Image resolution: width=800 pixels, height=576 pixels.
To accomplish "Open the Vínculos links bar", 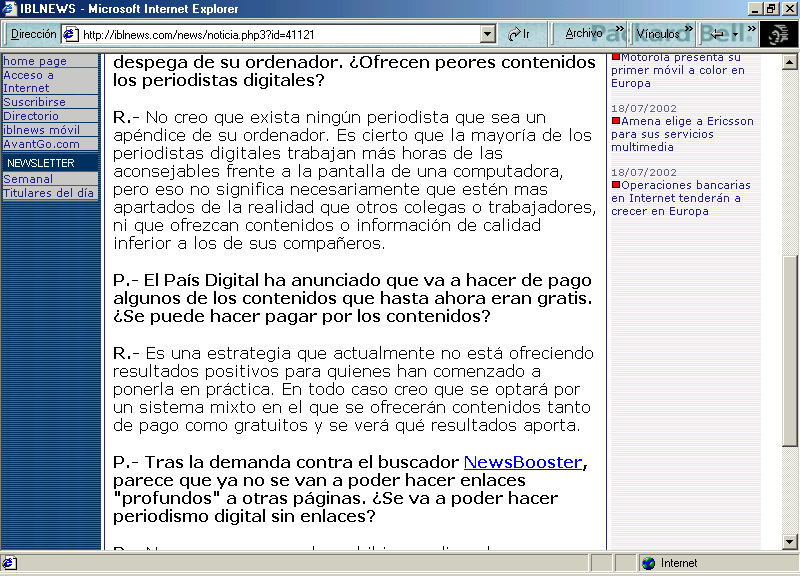I will coord(658,34).
